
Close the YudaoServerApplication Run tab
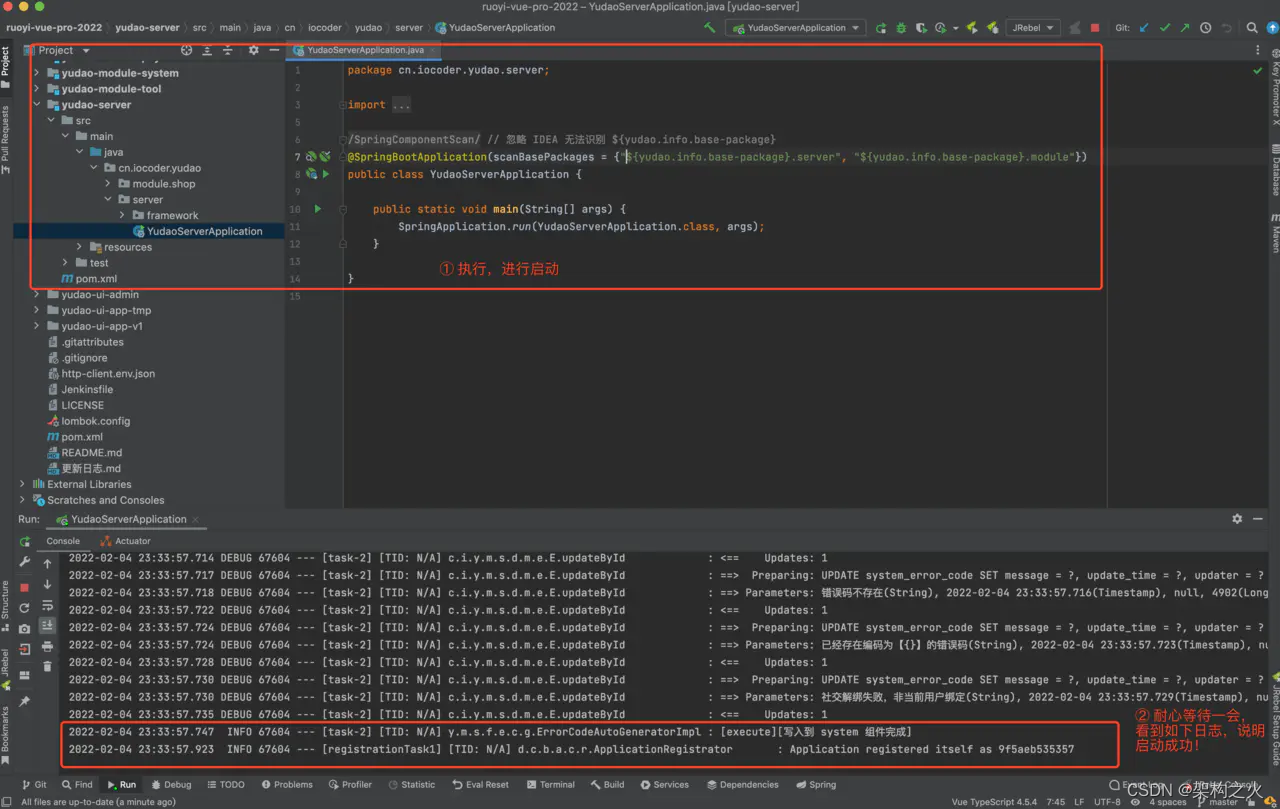click(x=196, y=520)
